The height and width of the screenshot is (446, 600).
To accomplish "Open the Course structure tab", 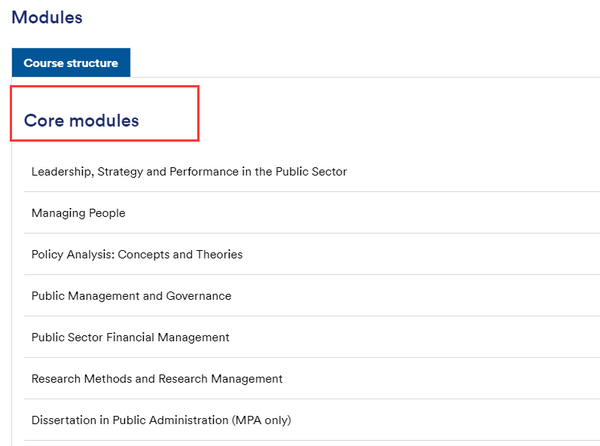I will tap(71, 62).
